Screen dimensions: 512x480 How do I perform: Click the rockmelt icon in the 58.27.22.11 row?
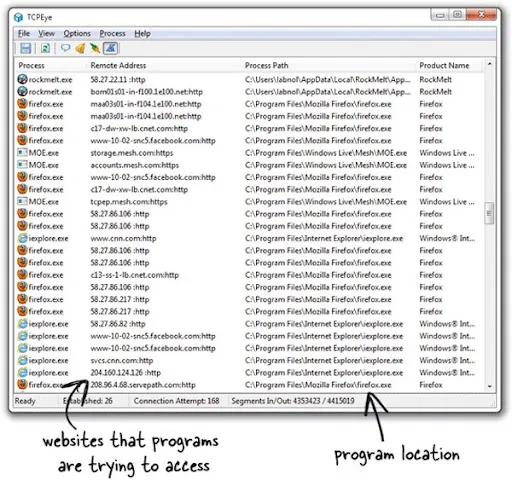pos(22,79)
